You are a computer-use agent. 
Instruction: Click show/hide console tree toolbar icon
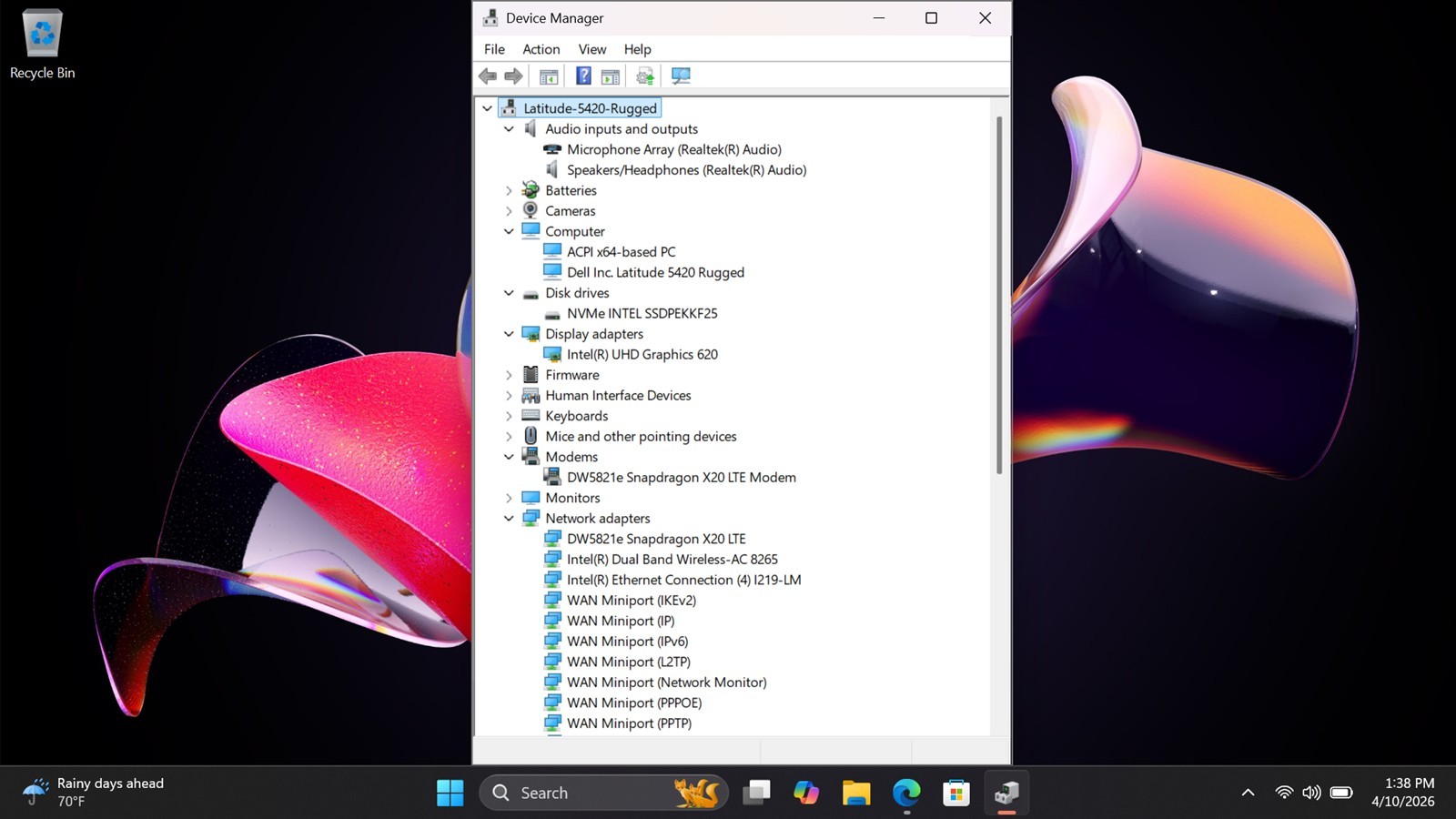tap(549, 76)
